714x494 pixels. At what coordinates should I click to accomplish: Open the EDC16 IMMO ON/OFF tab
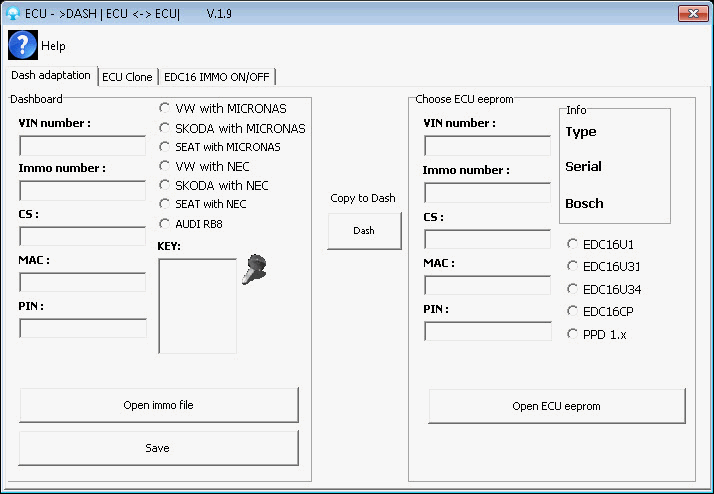(x=217, y=76)
